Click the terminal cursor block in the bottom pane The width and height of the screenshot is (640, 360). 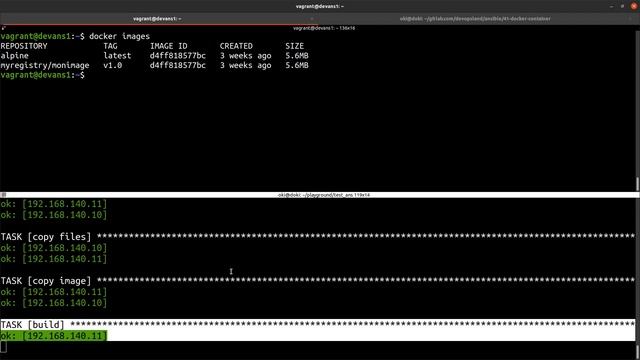(x=3, y=347)
